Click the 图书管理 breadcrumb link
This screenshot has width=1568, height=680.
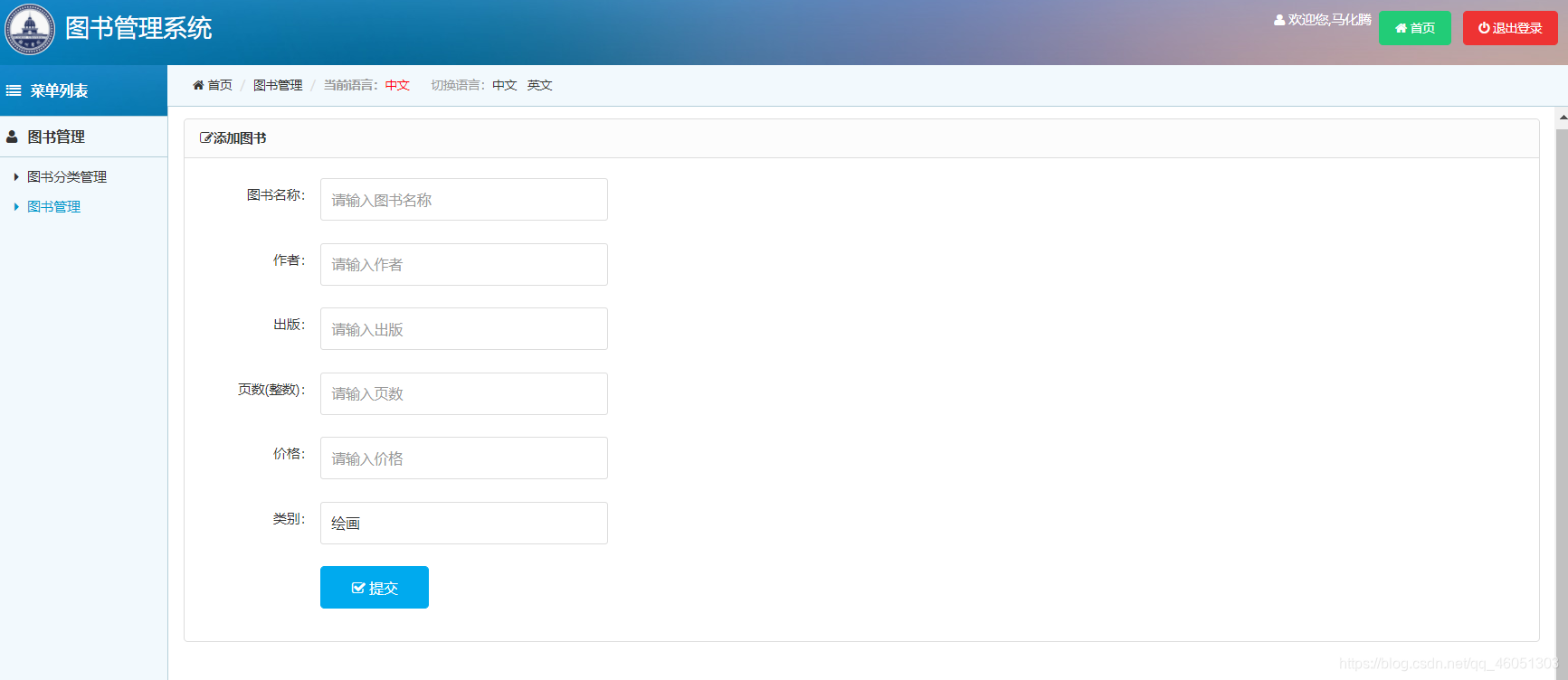[x=278, y=85]
